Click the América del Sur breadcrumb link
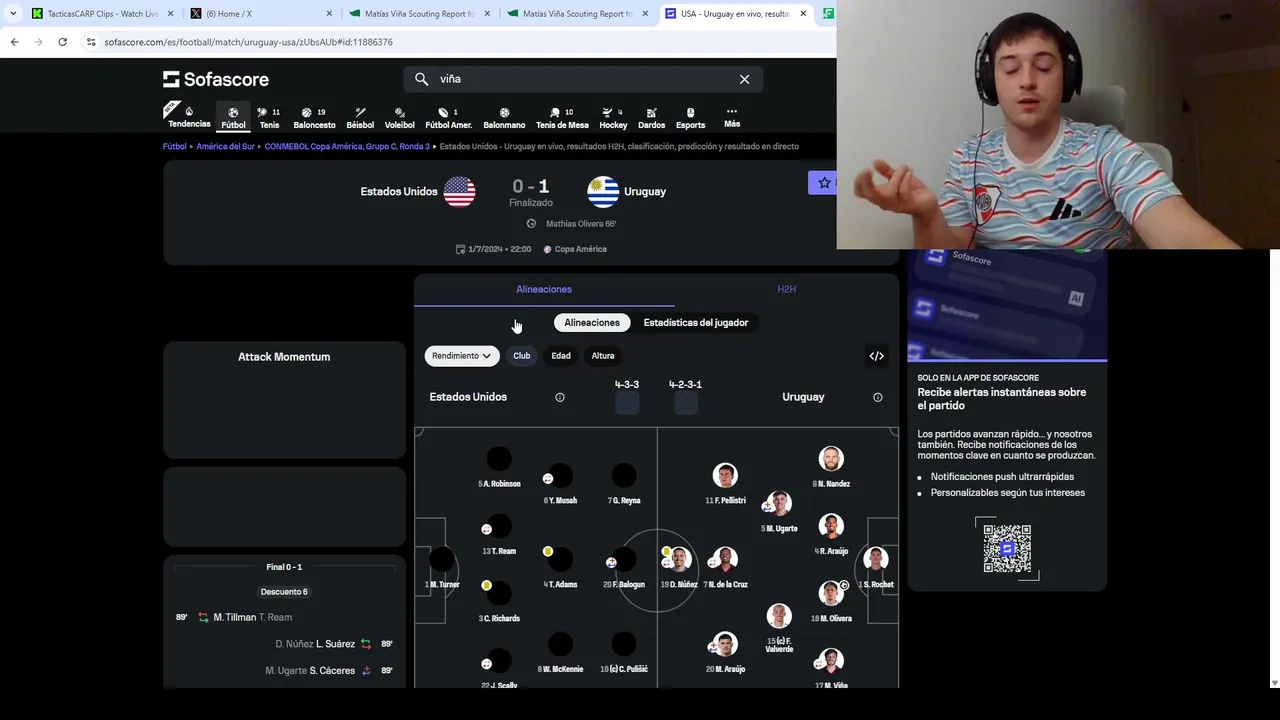Viewport: 1280px width, 720px height. 225,146
